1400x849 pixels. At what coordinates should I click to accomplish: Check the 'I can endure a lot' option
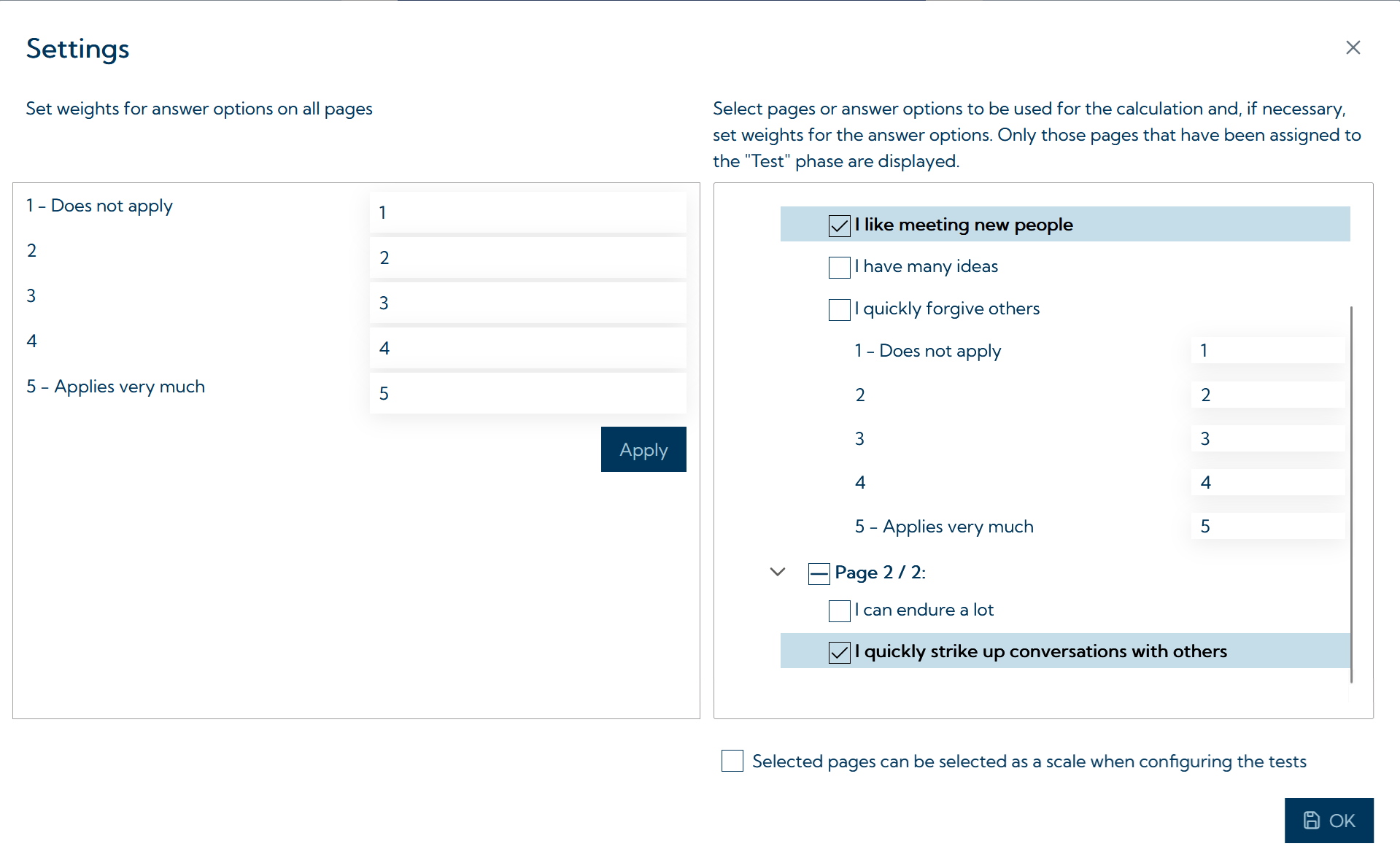[839, 611]
